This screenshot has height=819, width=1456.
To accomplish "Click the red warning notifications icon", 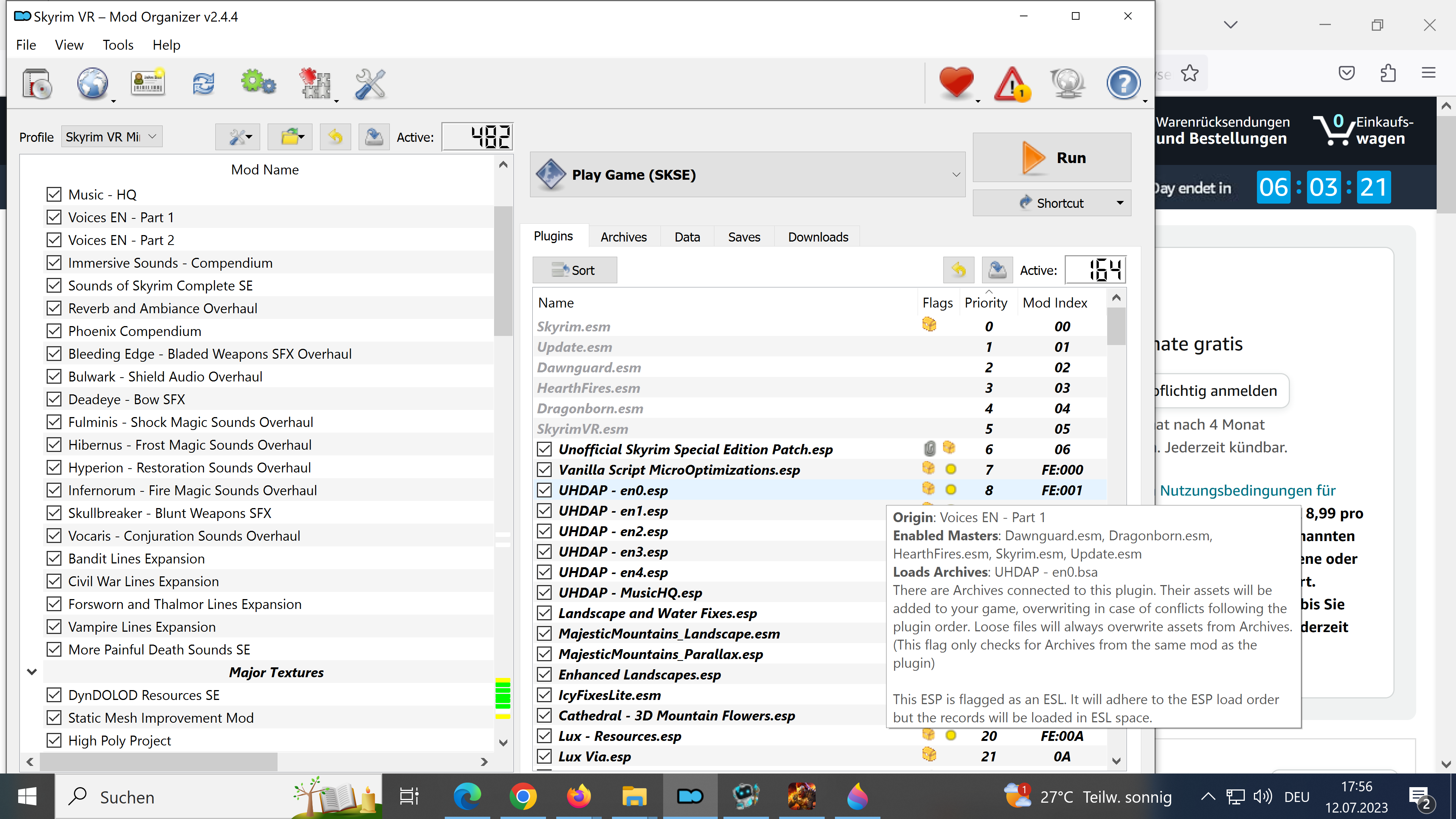I will coord(1012,84).
